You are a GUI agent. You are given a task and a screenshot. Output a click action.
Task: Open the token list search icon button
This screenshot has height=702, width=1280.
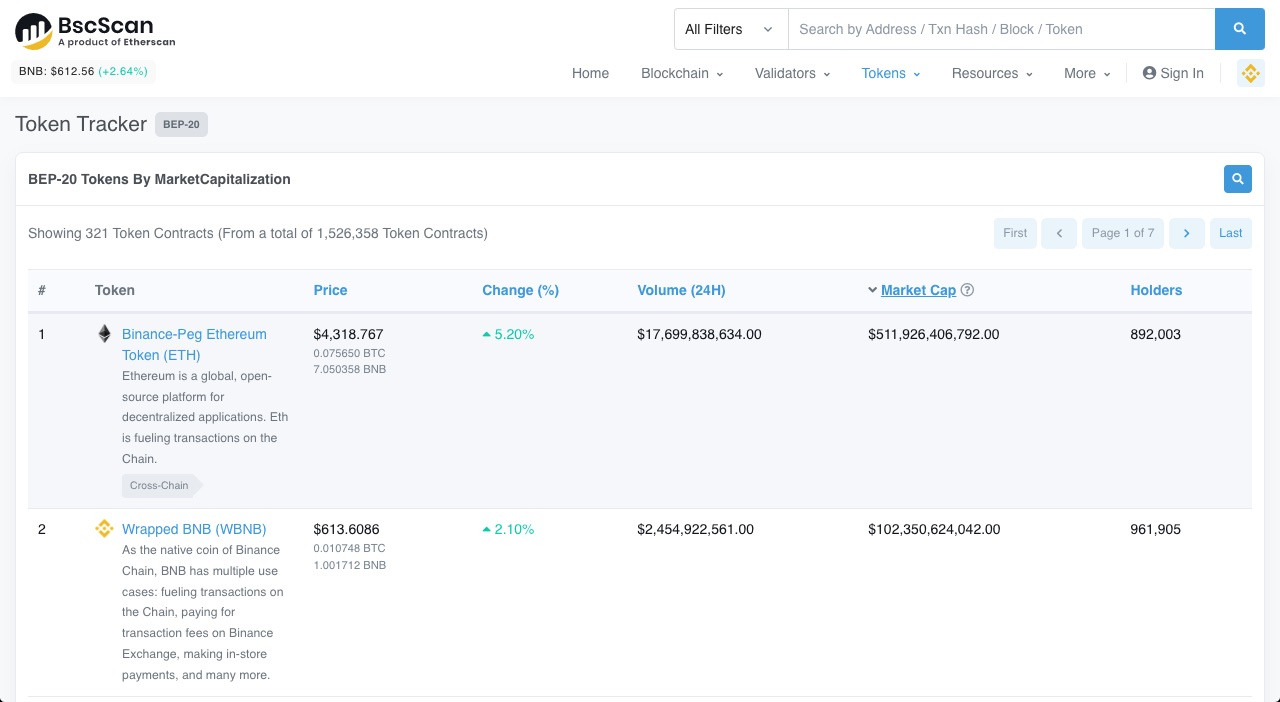(1238, 179)
